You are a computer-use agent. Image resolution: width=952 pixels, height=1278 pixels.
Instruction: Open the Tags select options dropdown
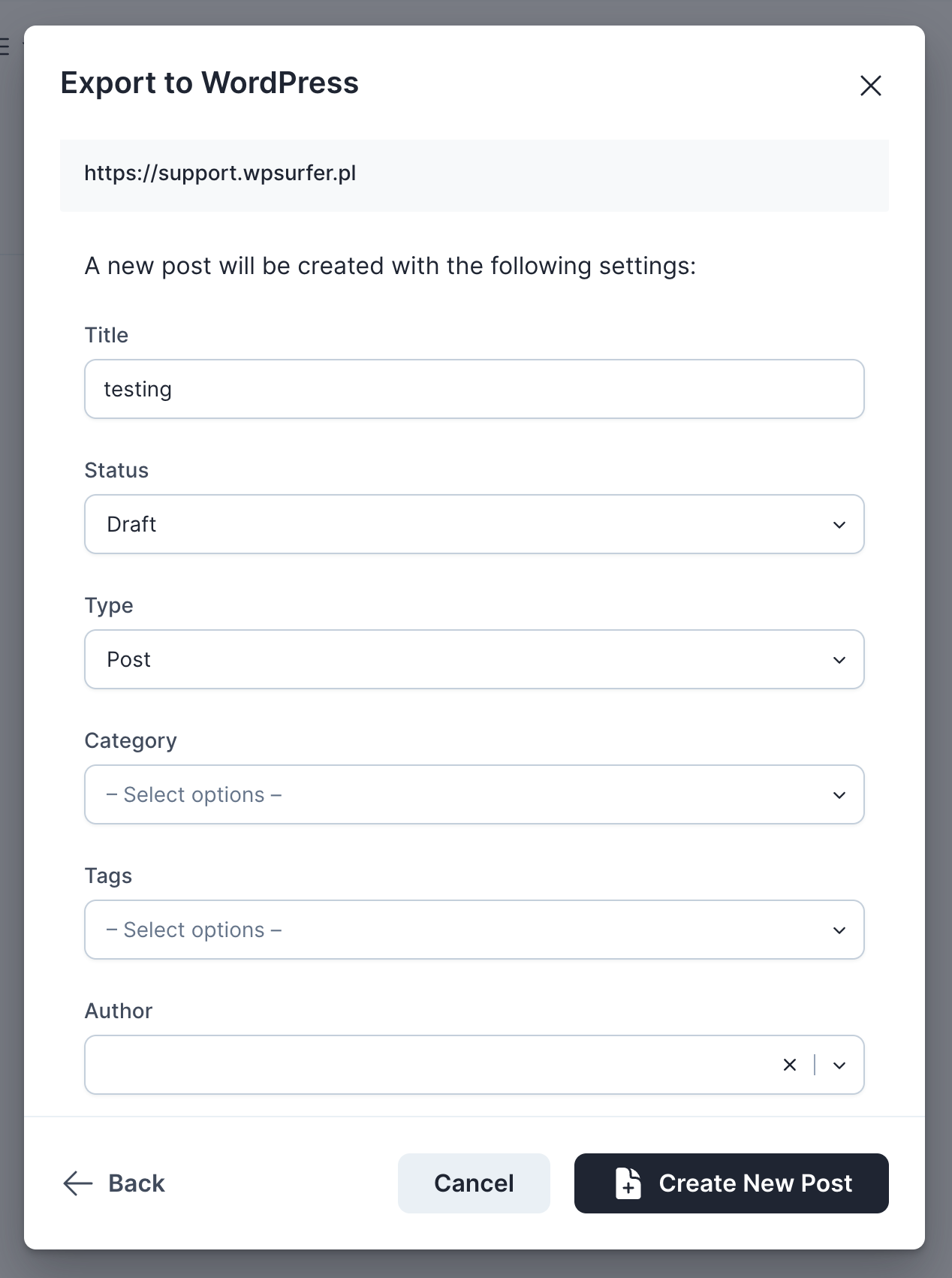[x=450, y=930]
